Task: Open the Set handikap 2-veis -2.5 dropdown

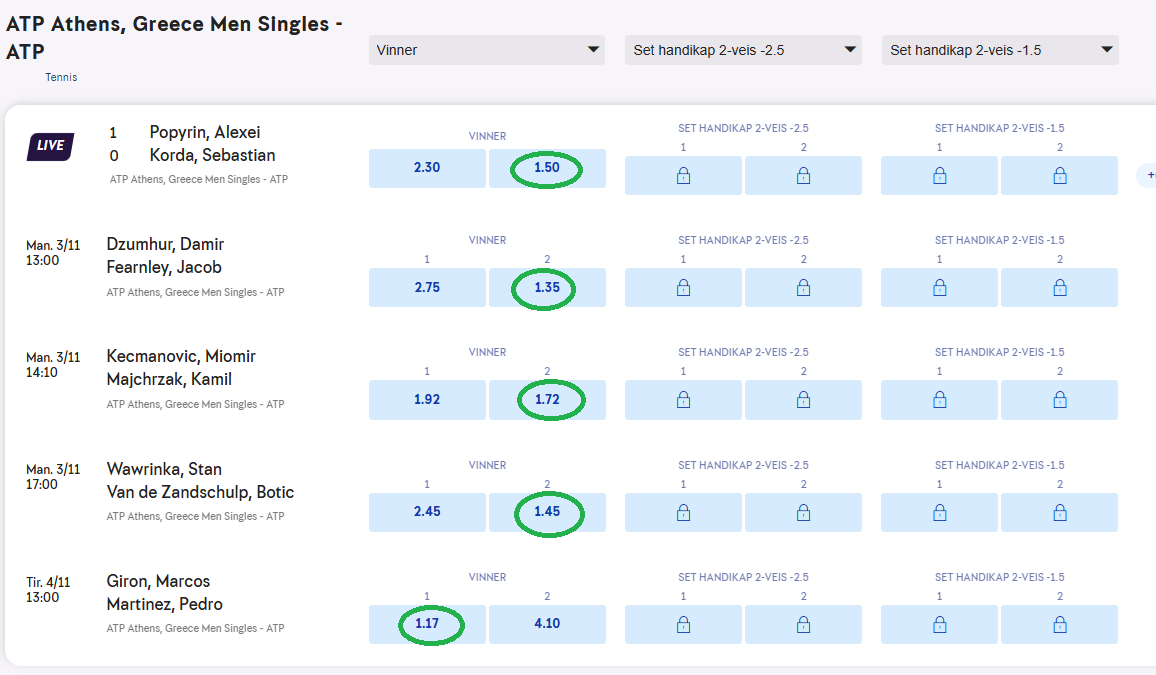Action: (743, 50)
